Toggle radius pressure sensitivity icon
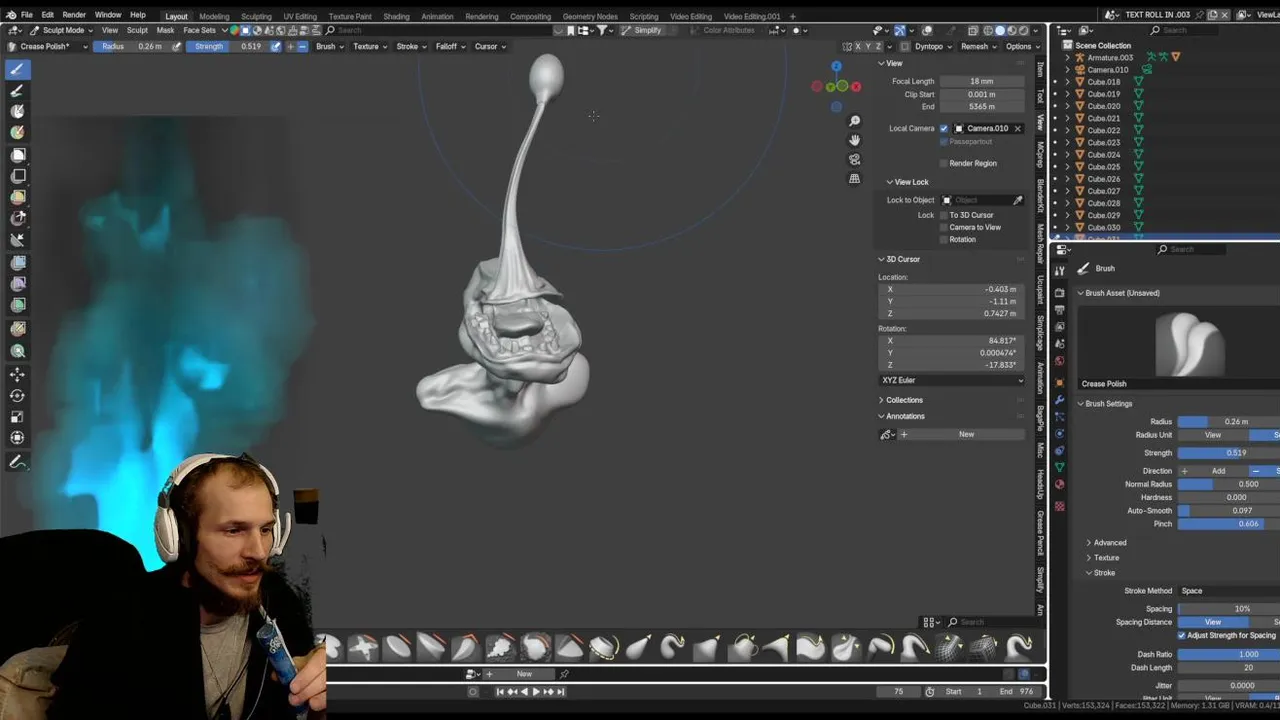Viewport: 1280px width, 720px height. click(x=177, y=46)
